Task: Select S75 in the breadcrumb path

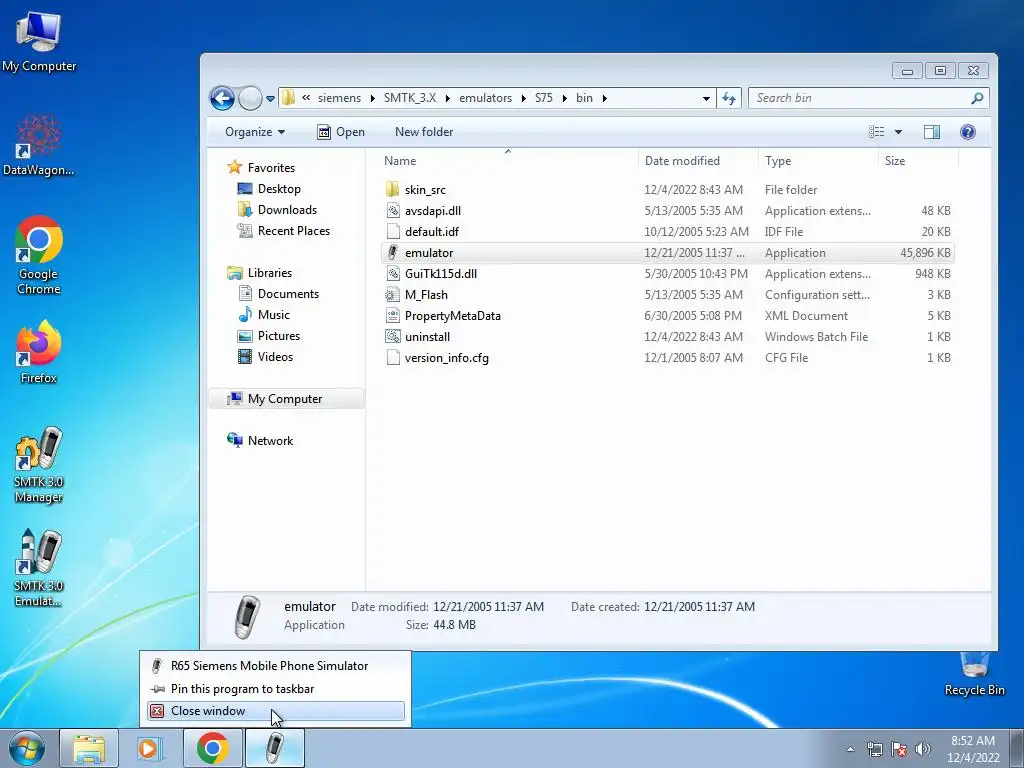Action: (543, 98)
